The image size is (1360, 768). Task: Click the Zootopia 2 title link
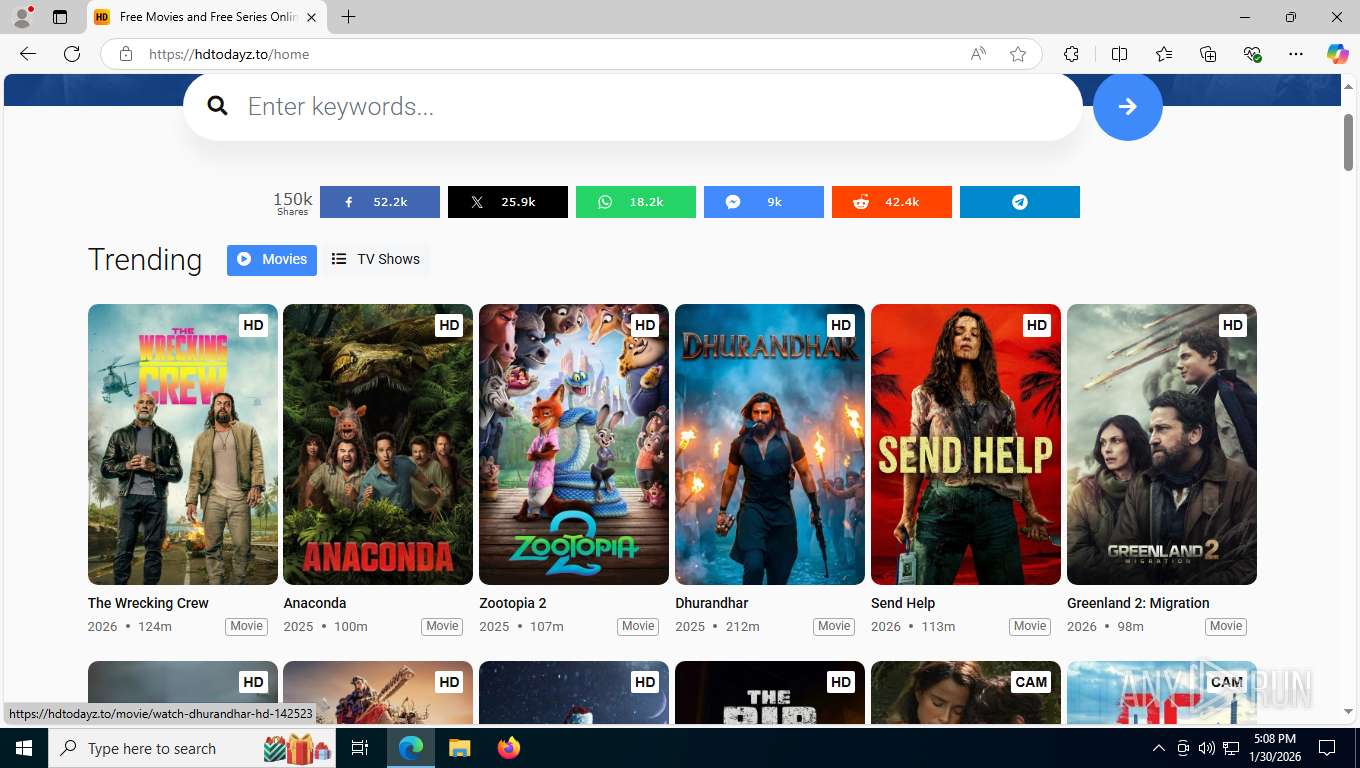click(x=513, y=603)
